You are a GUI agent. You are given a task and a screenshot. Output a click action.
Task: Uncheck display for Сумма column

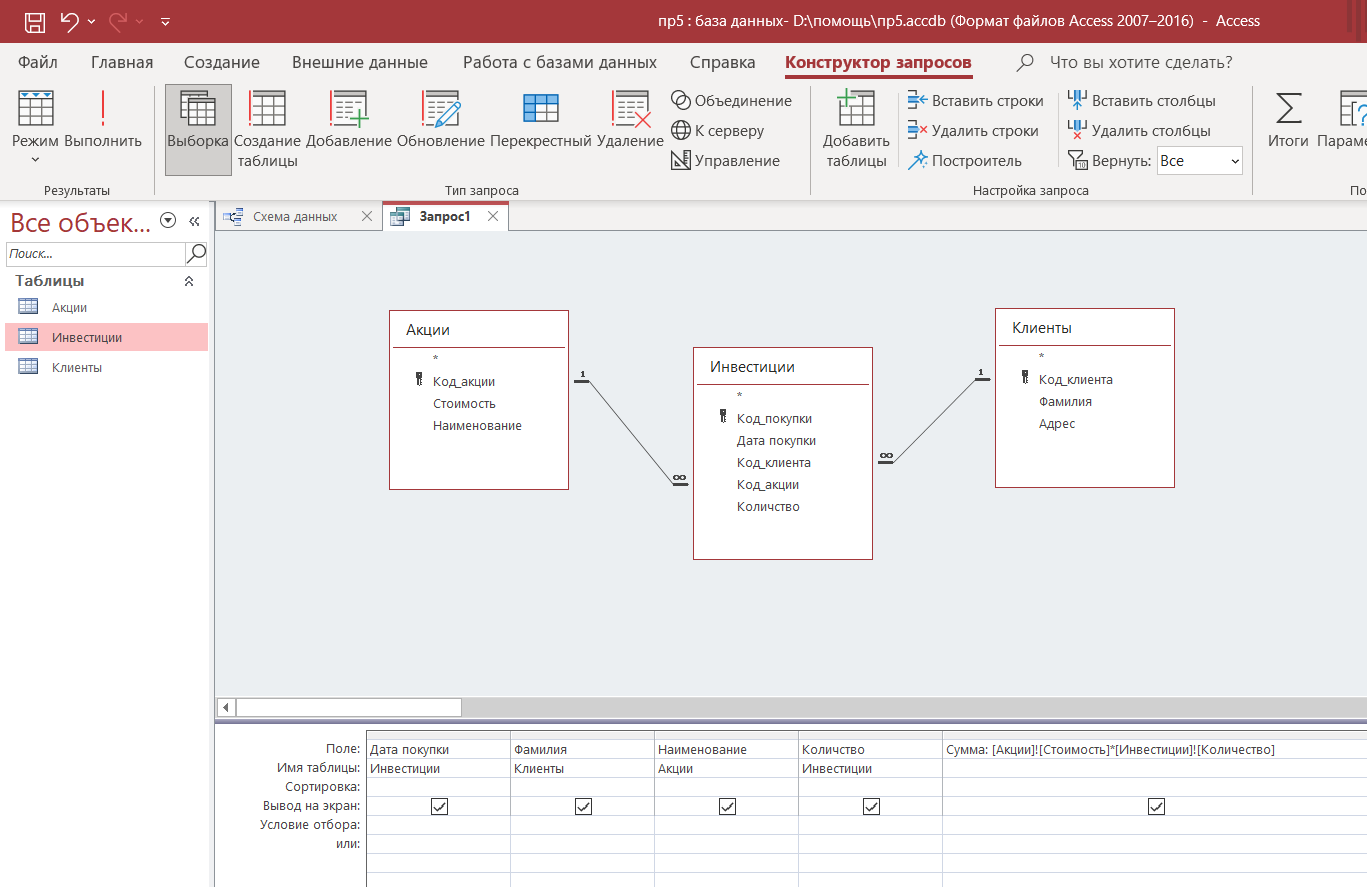coord(1157,806)
